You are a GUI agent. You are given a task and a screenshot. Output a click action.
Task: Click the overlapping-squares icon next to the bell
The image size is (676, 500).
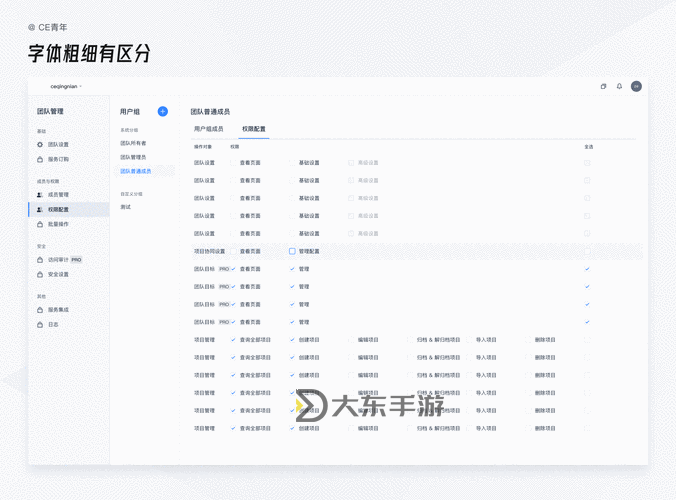coord(604,86)
